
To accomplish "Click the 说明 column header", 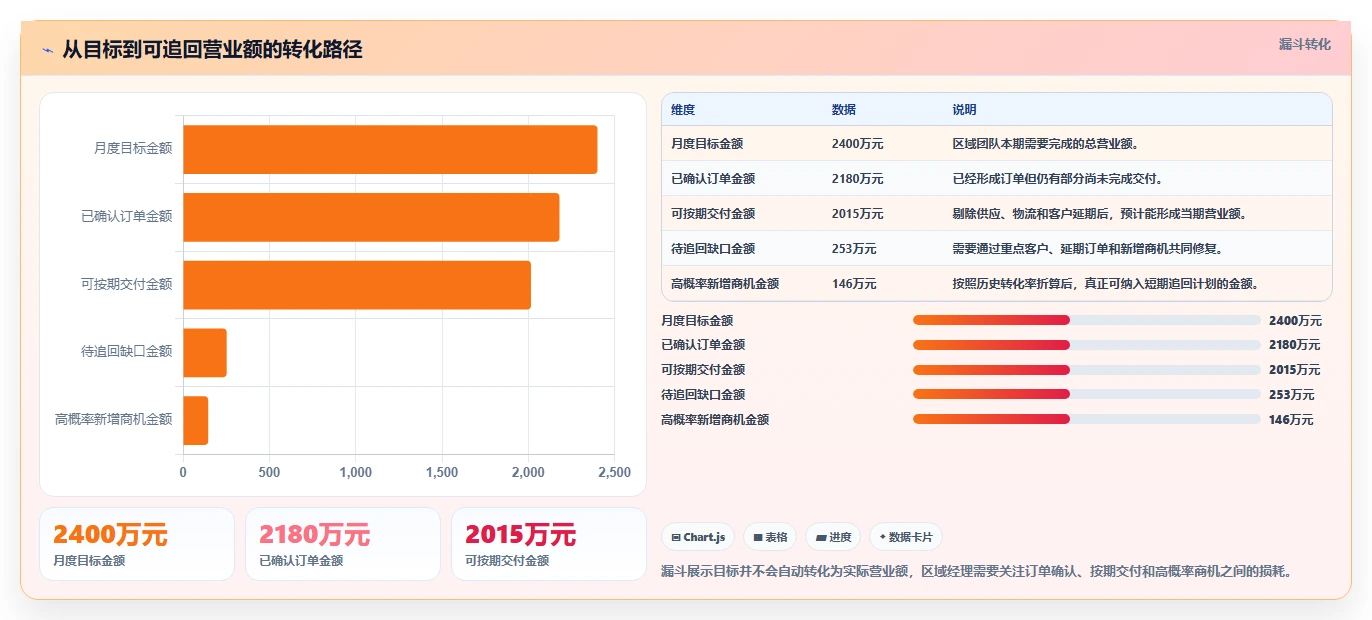I will point(965,110).
